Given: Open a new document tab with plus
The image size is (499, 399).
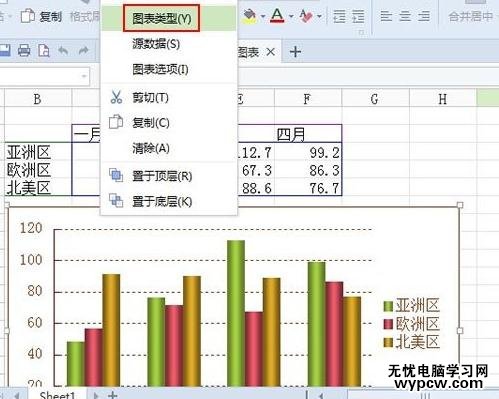Looking at the screenshot, I should tap(295, 52).
